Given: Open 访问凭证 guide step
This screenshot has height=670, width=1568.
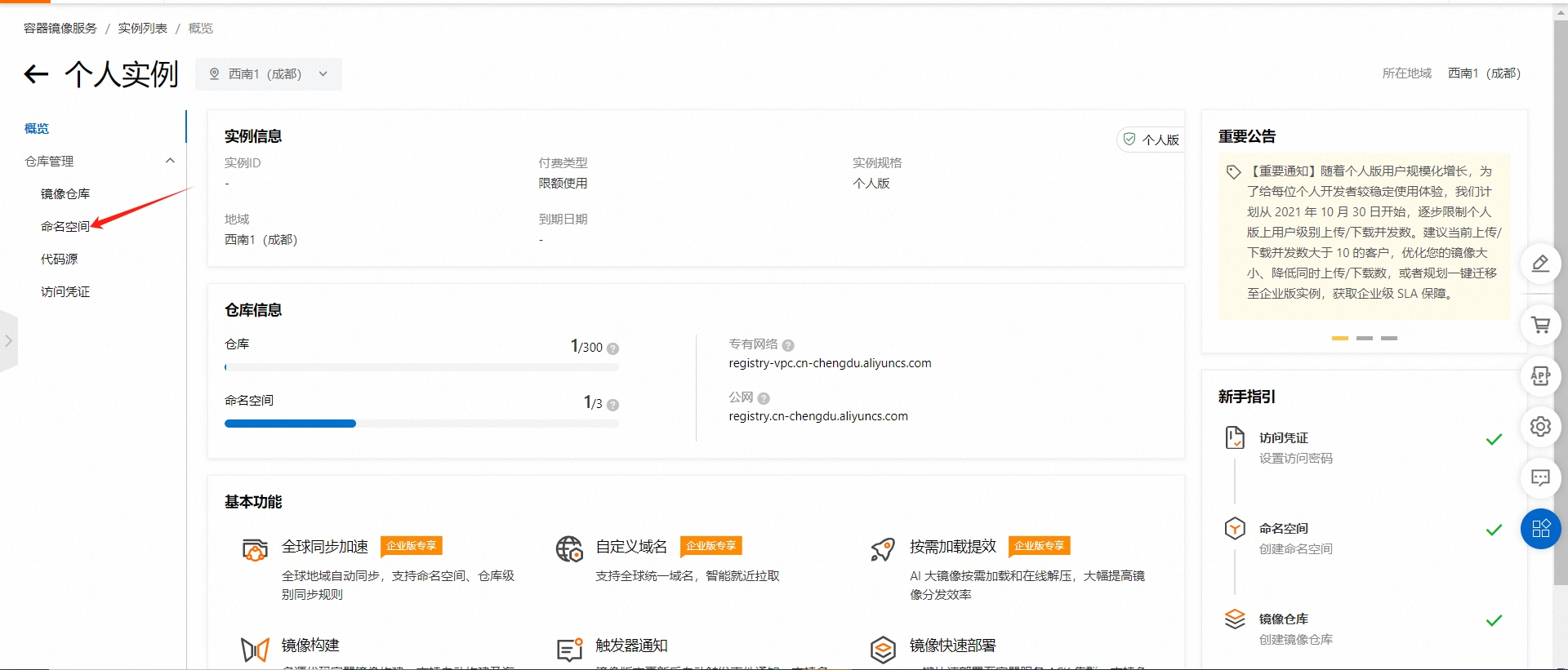Looking at the screenshot, I should coord(1283,438).
